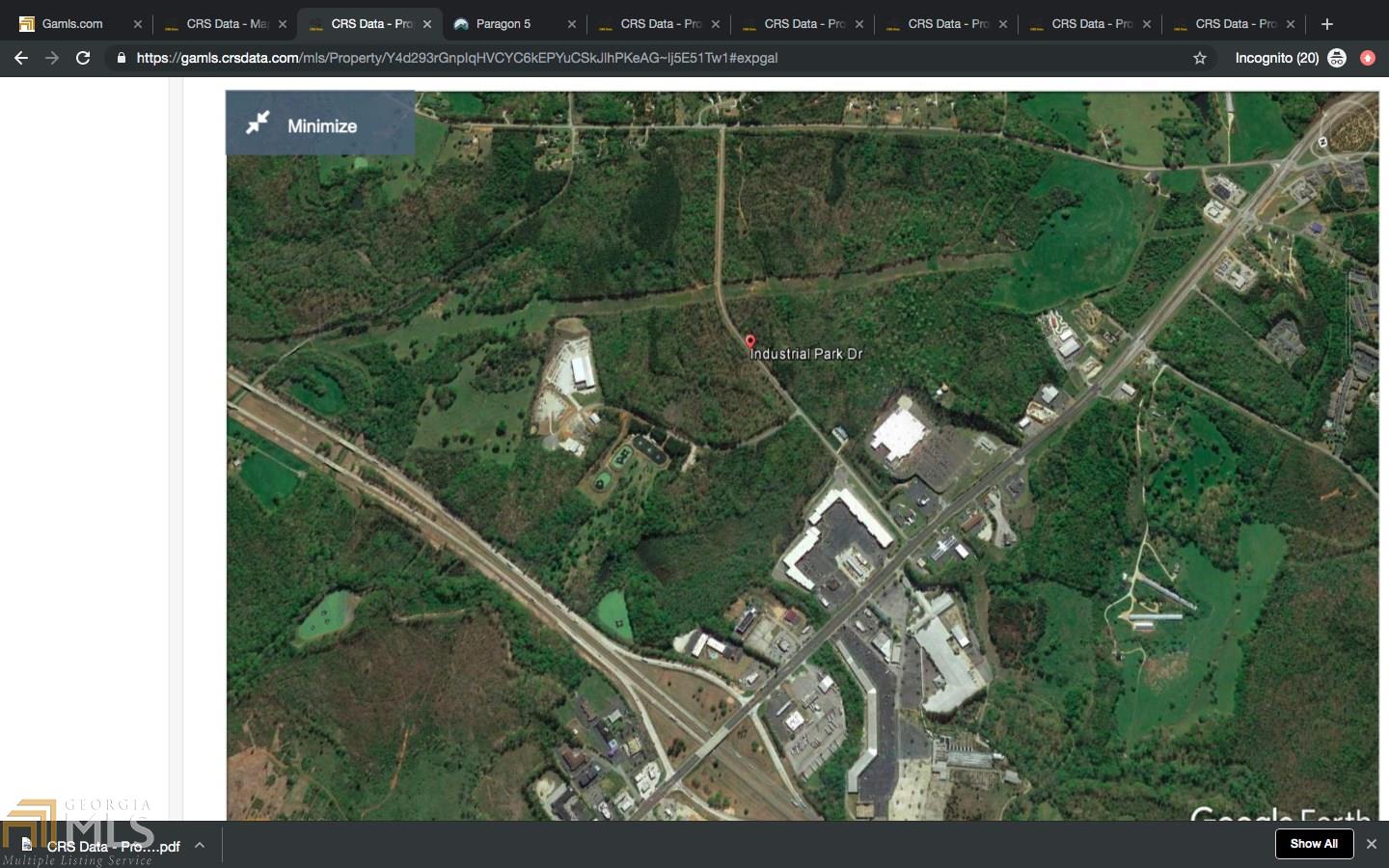1389x868 pixels.
Task: Switch to the CRS Data - Ma tab
Action: (x=225, y=23)
